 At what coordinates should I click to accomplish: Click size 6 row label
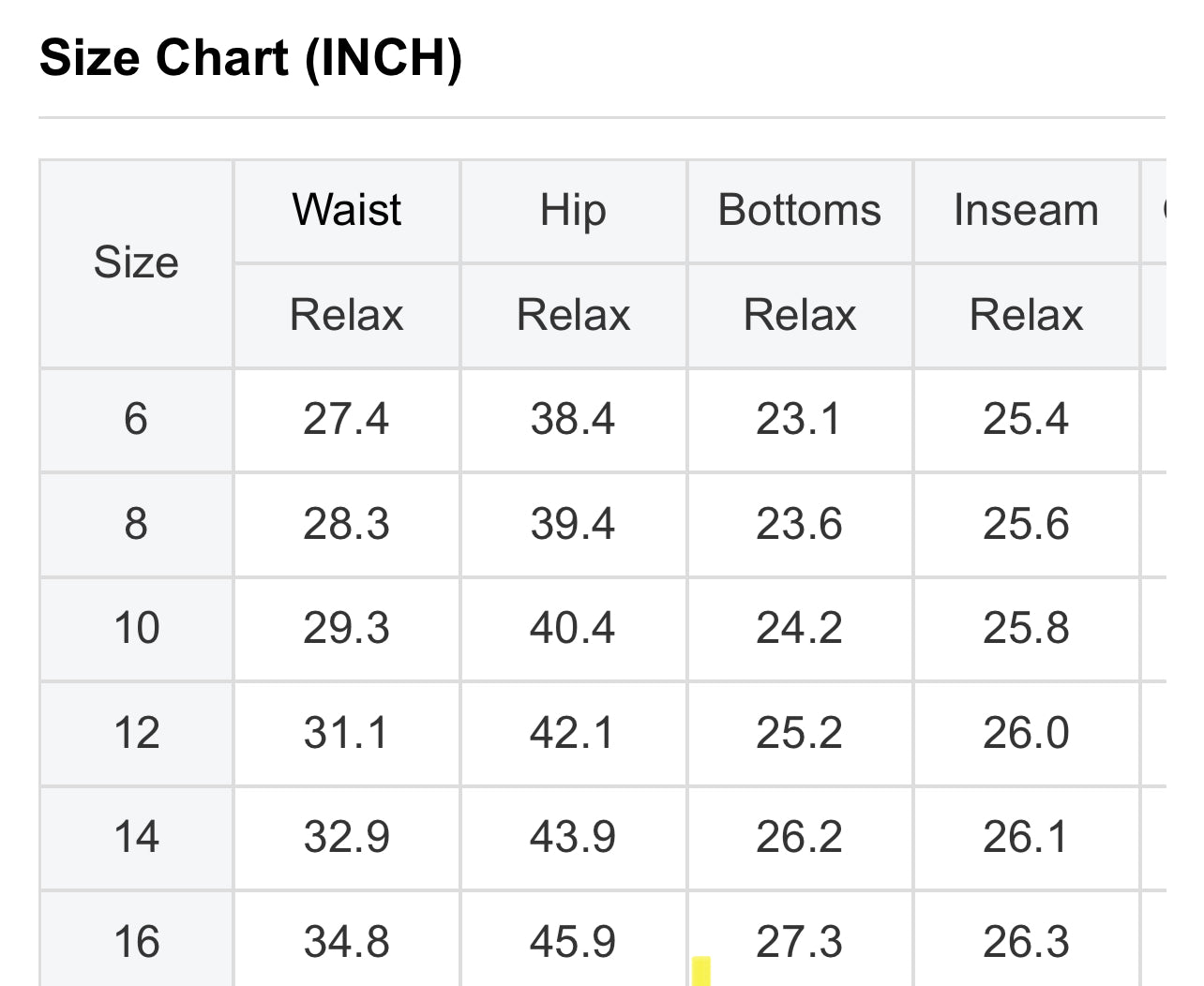point(136,419)
